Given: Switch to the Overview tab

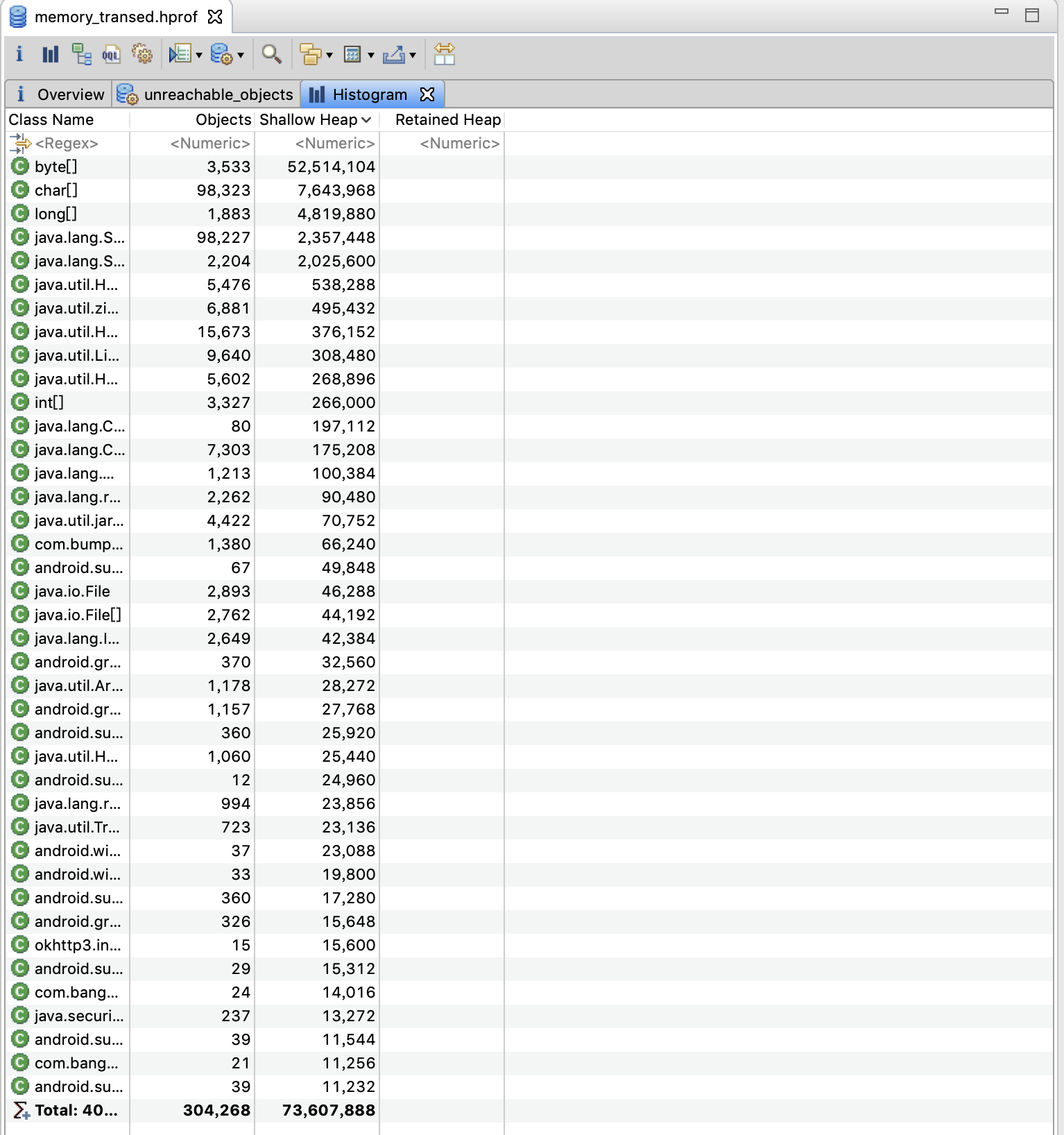Looking at the screenshot, I should click(60, 94).
